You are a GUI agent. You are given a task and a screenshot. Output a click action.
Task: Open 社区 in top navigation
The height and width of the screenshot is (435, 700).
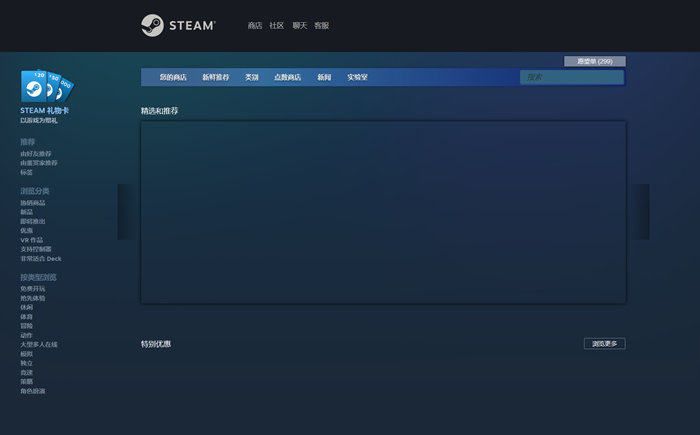[277, 26]
